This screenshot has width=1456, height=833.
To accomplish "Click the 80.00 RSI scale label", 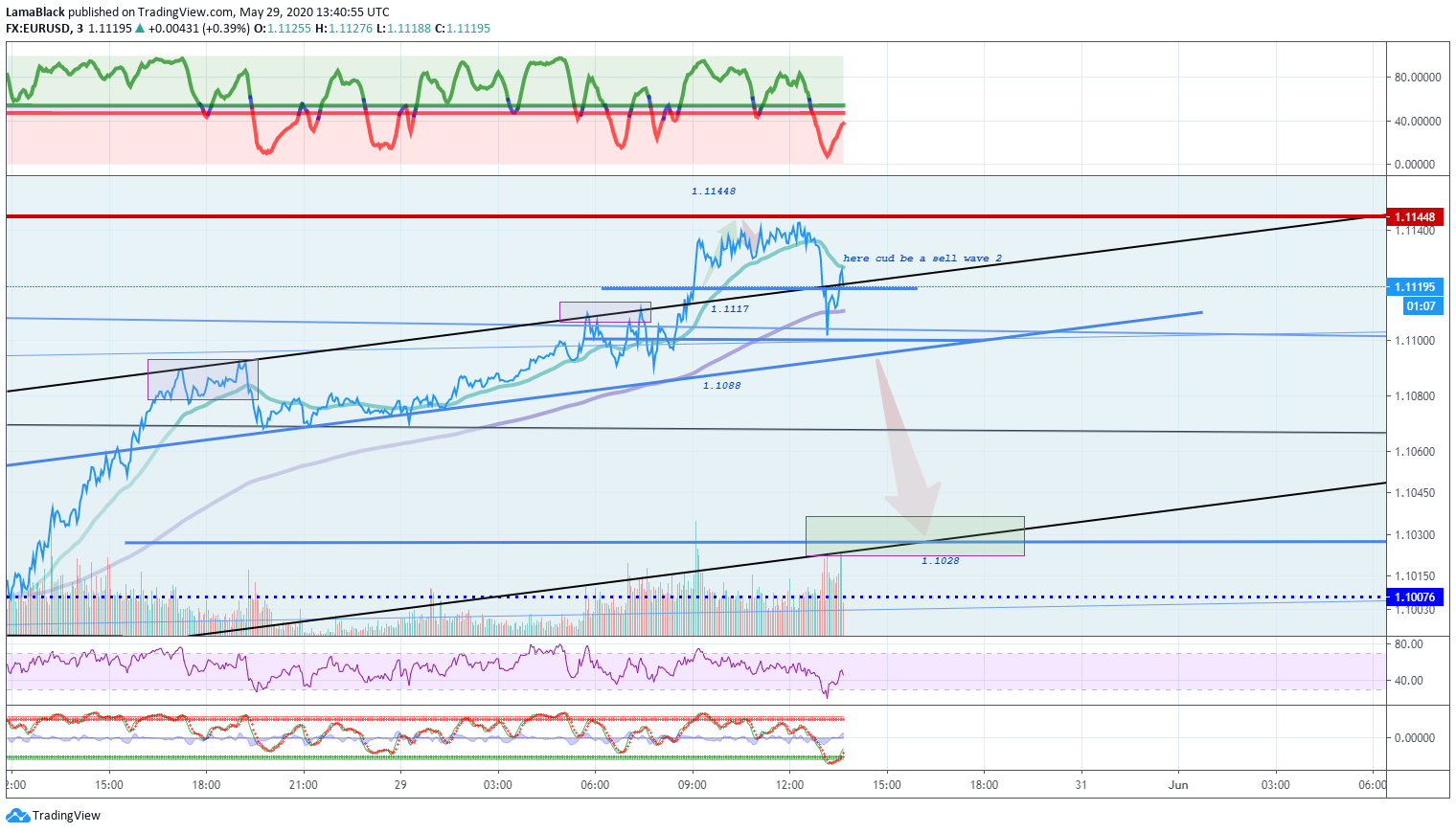I will (x=1408, y=644).
